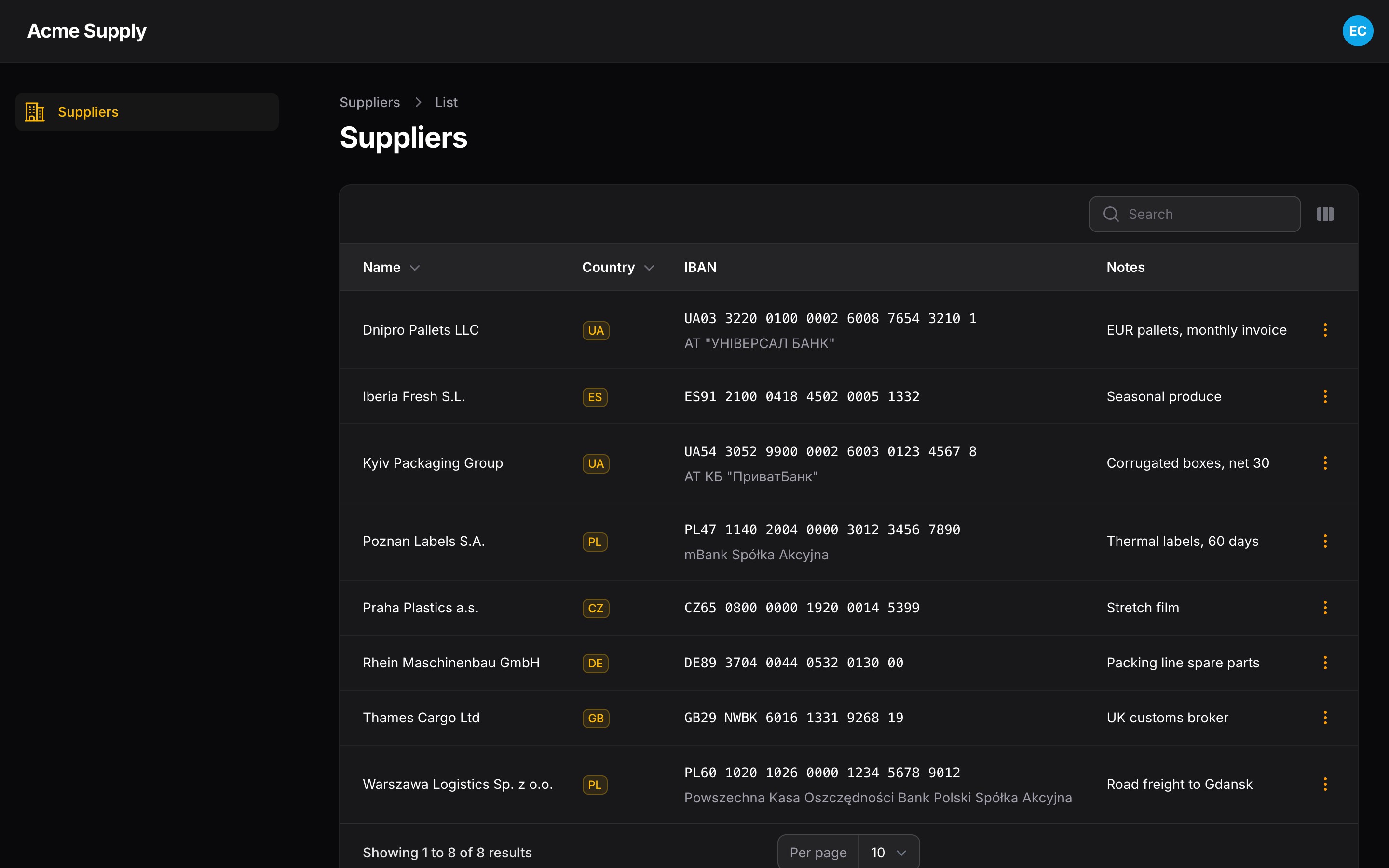Click the Acme Supply brand title
The width and height of the screenshot is (1389, 868).
coord(87,31)
